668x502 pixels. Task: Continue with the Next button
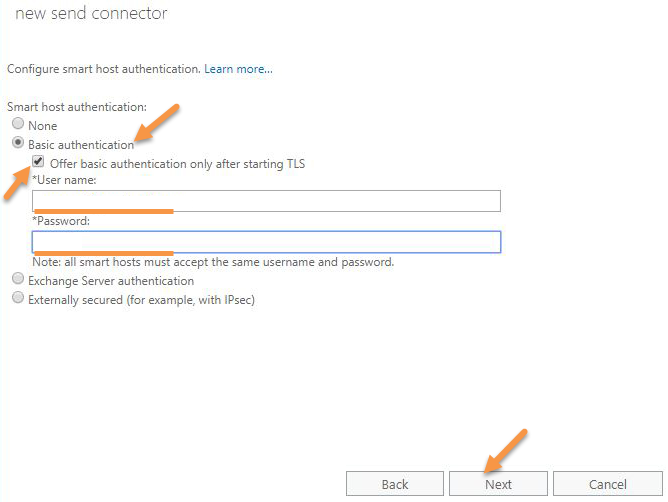[498, 484]
